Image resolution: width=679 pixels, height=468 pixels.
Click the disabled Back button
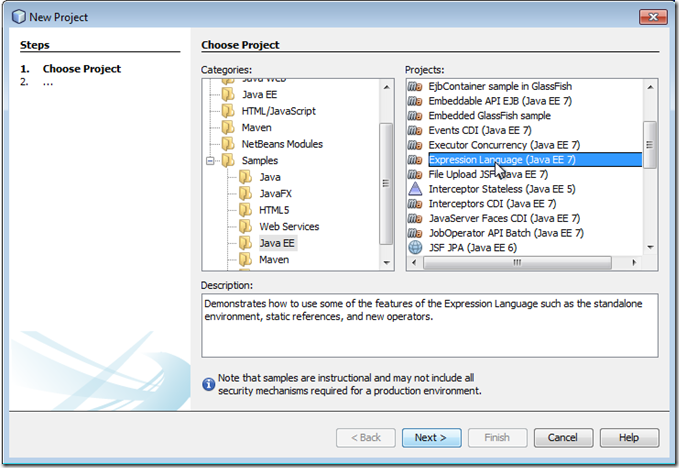(x=365, y=438)
